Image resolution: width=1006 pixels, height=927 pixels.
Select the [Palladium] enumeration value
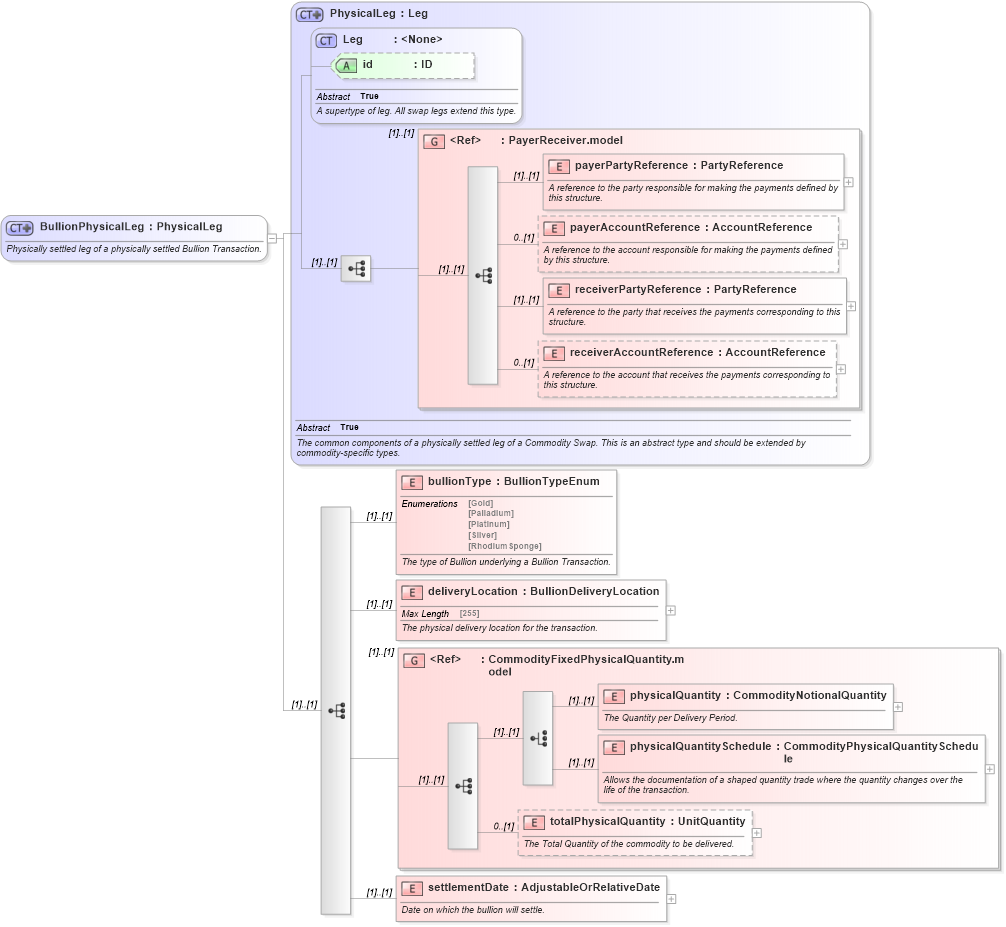point(491,513)
